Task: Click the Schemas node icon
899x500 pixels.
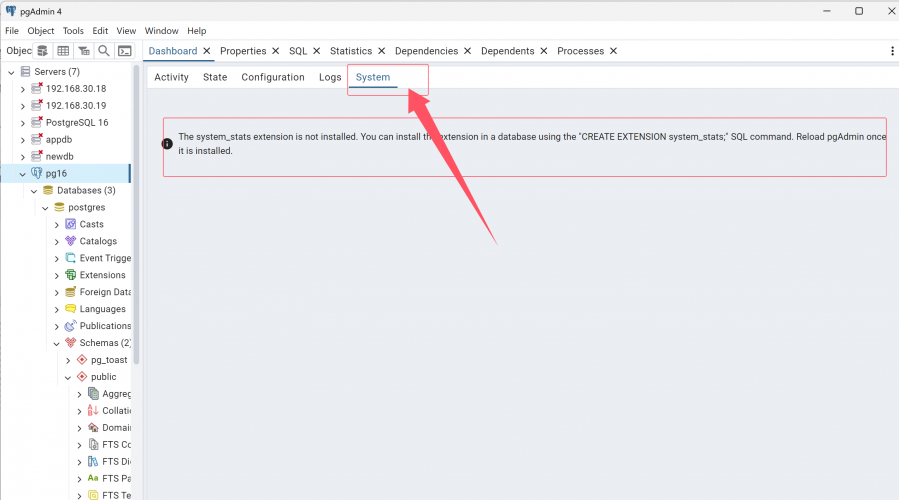Action: tap(71, 342)
